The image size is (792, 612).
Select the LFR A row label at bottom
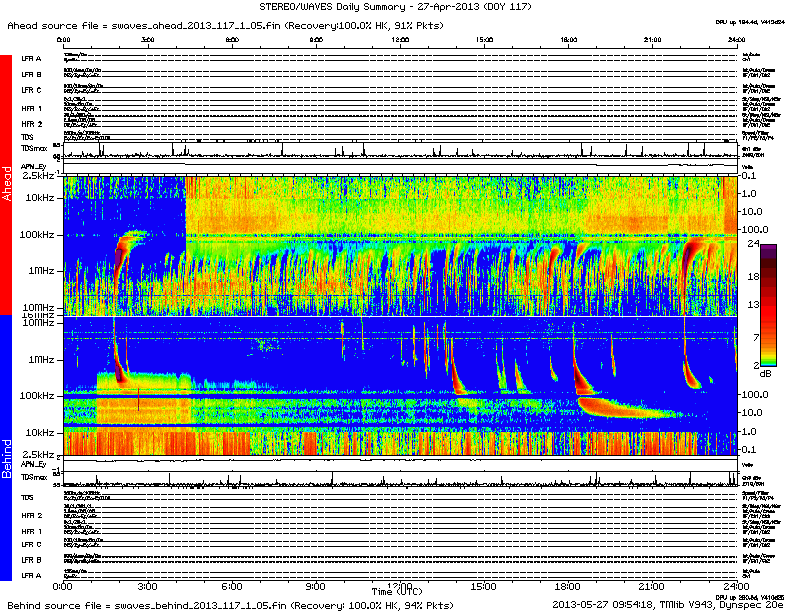pyautogui.click(x=31, y=576)
